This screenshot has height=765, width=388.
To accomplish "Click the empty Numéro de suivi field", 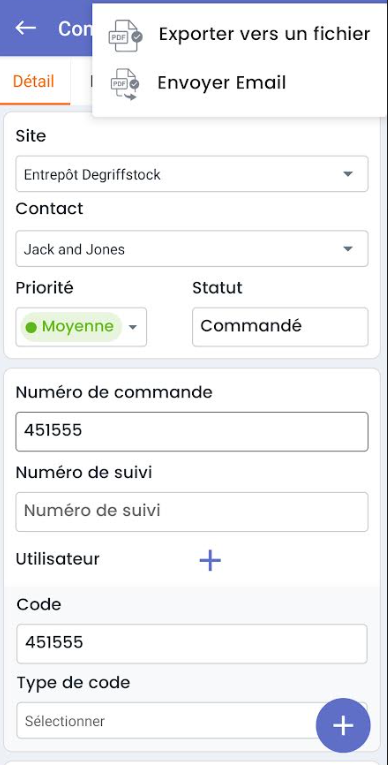I will (192, 512).
